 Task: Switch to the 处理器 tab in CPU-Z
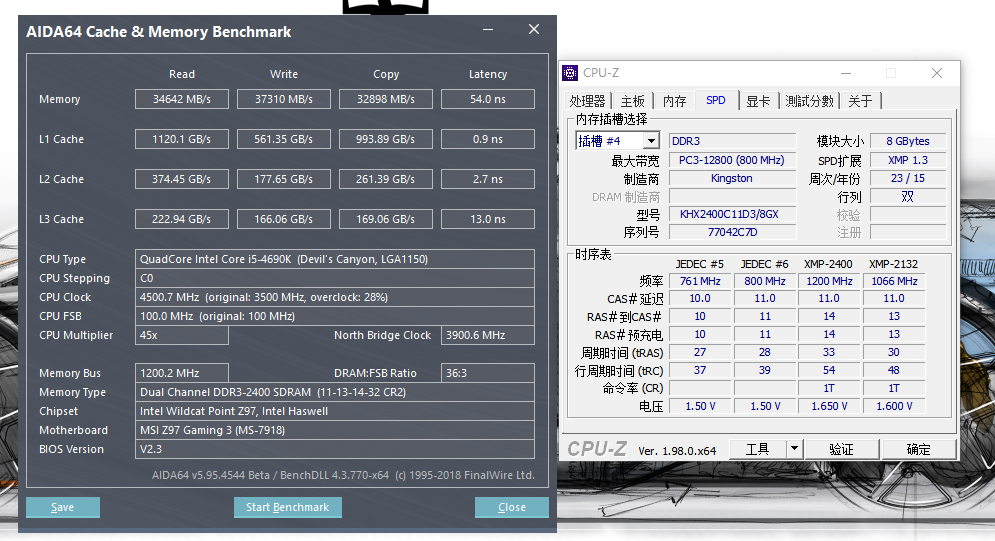click(x=588, y=101)
